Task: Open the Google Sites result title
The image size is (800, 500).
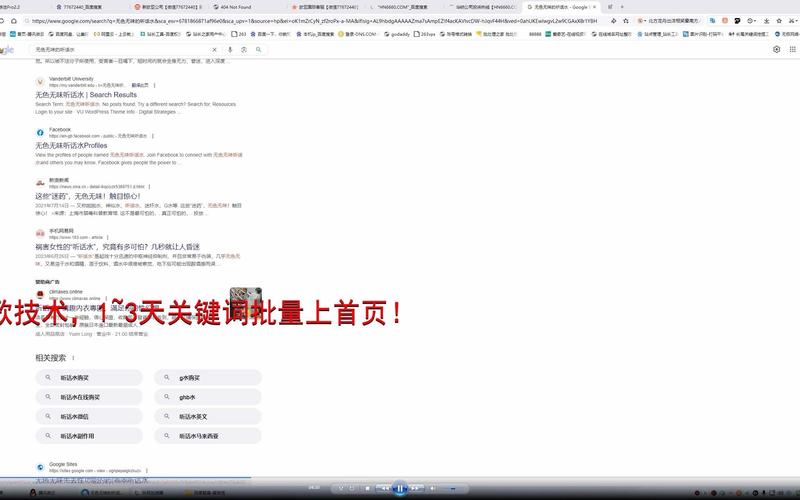Action: (x=92, y=481)
